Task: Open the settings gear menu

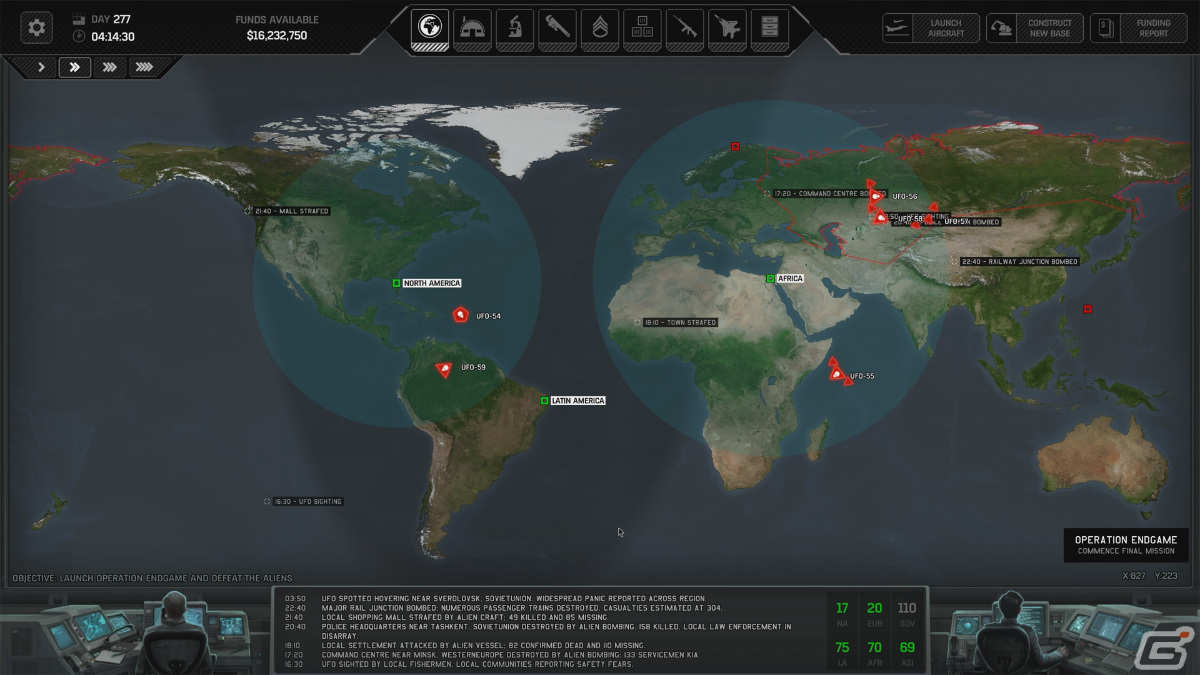Action: click(x=37, y=27)
